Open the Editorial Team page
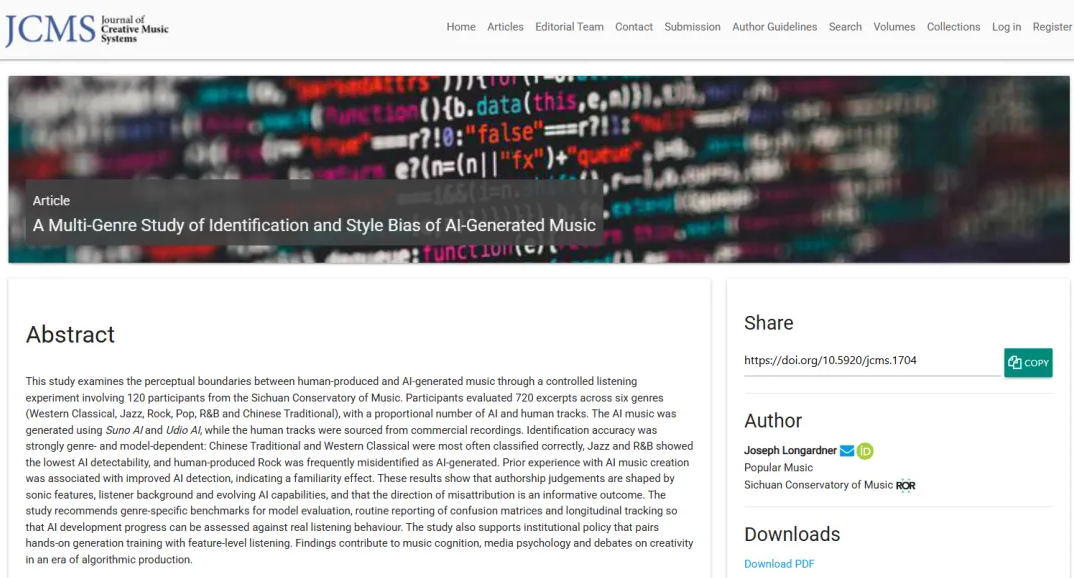 click(569, 27)
